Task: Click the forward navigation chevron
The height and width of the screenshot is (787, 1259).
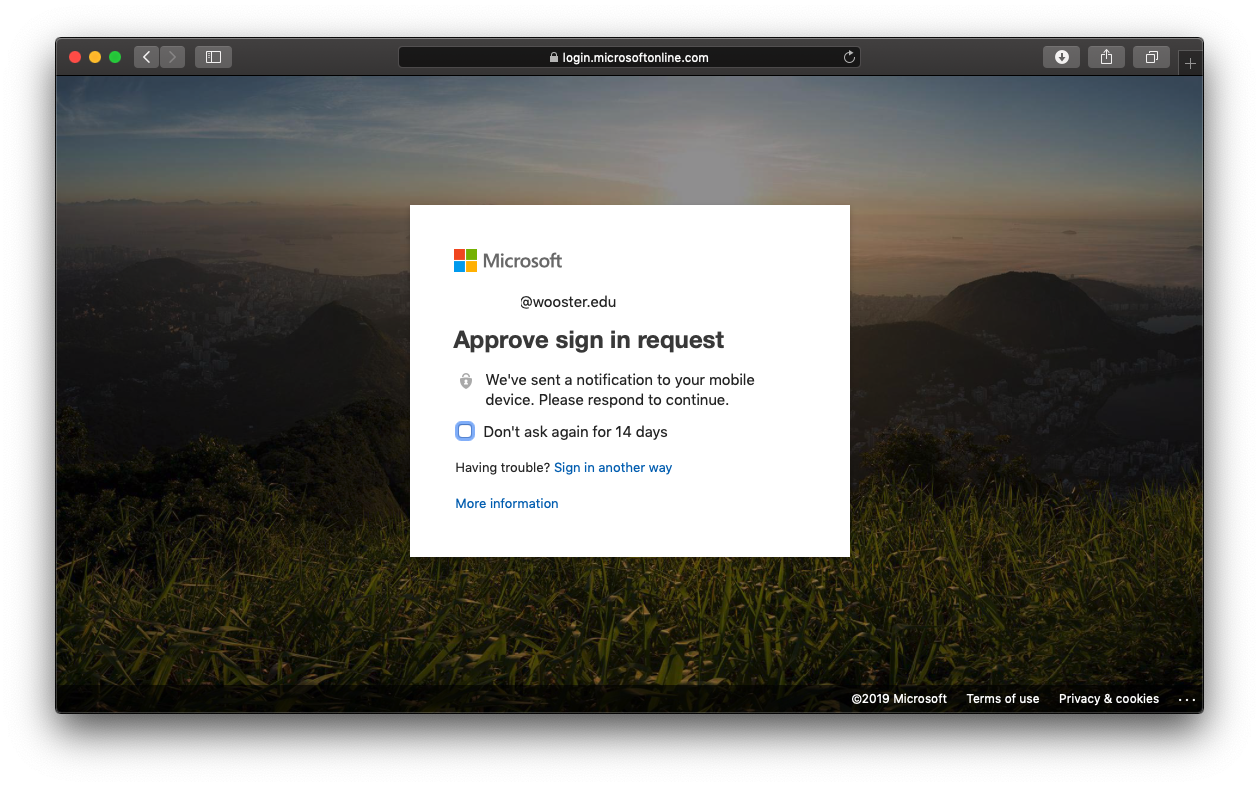Action: [172, 57]
